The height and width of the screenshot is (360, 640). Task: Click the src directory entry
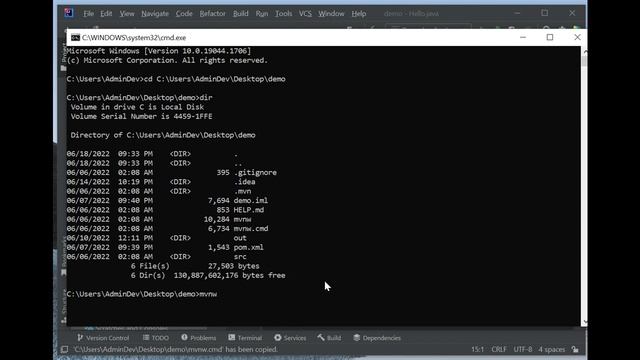[x=240, y=257]
